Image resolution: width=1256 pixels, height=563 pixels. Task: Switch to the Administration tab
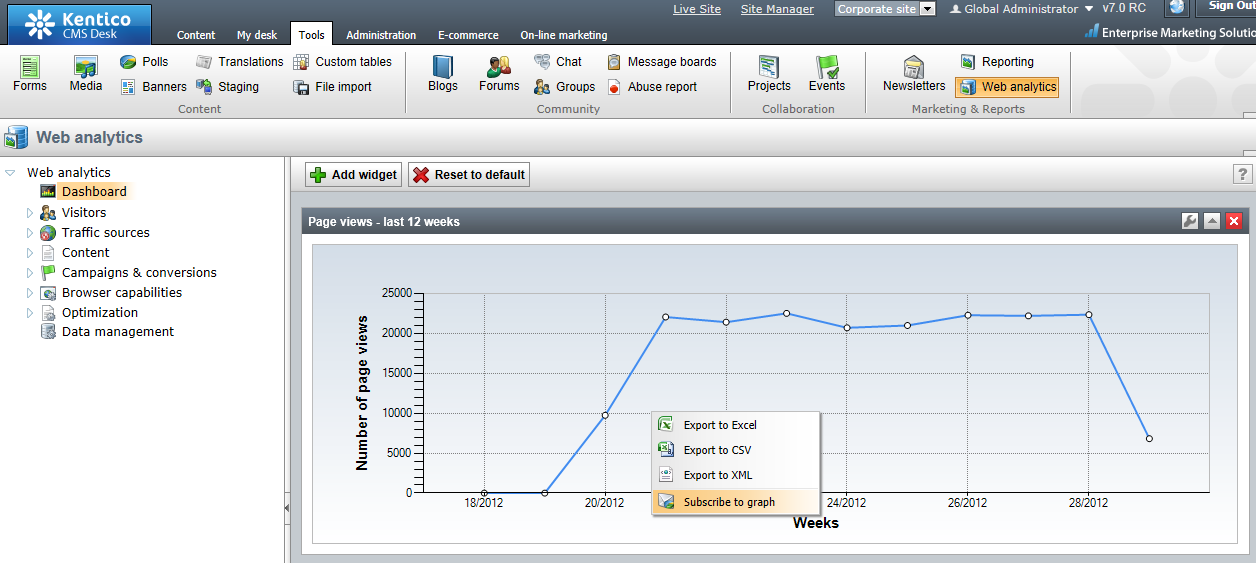click(x=380, y=35)
